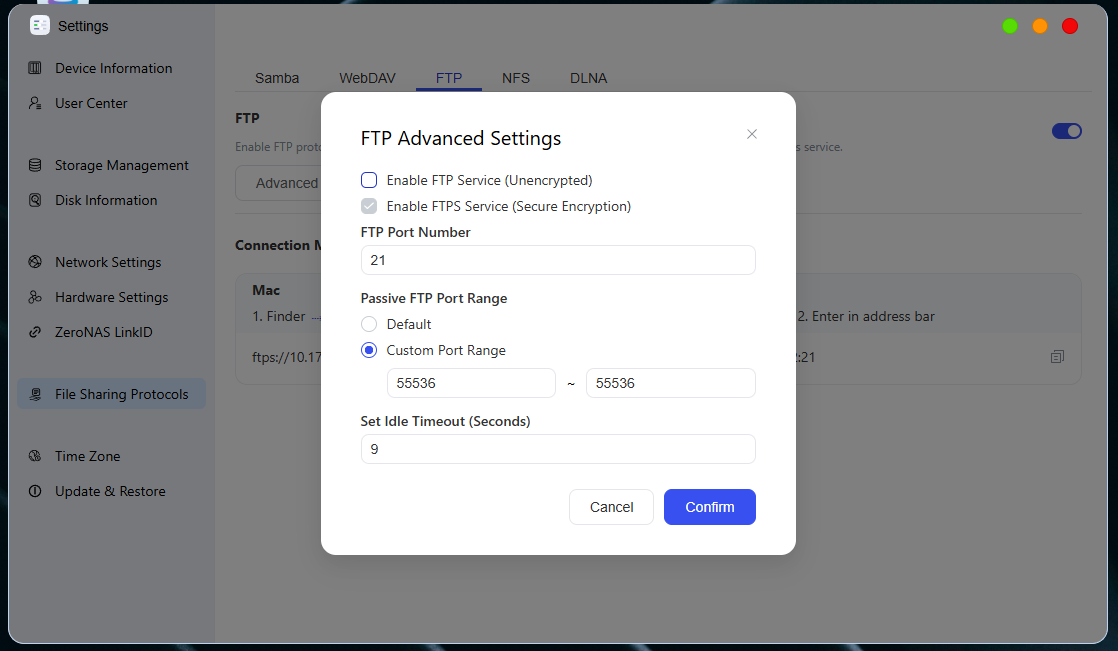Select Hardware Settings icon
Image resolution: width=1118 pixels, height=651 pixels.
[x=34, y=297]
